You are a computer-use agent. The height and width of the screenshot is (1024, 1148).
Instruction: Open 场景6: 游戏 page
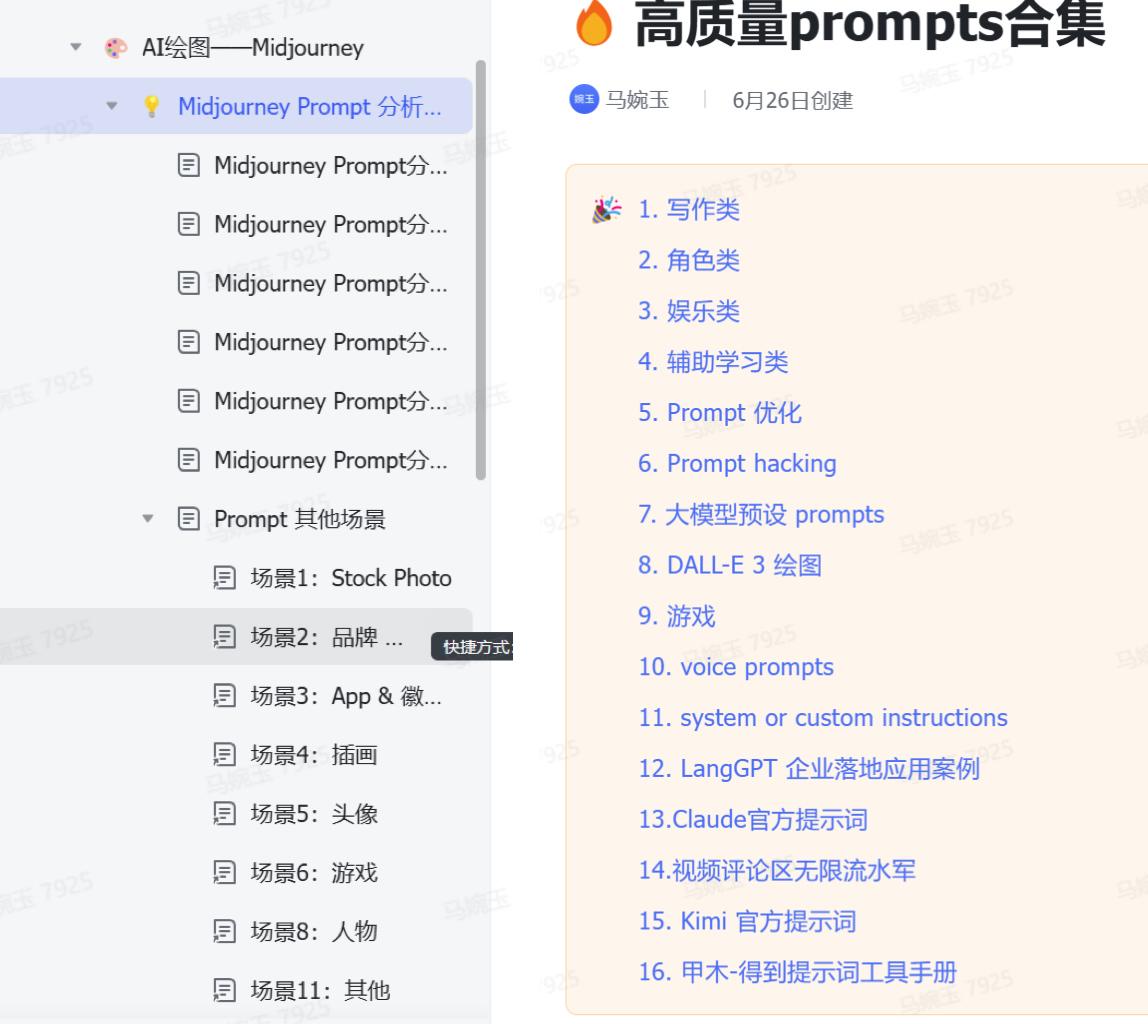point(314,872)
